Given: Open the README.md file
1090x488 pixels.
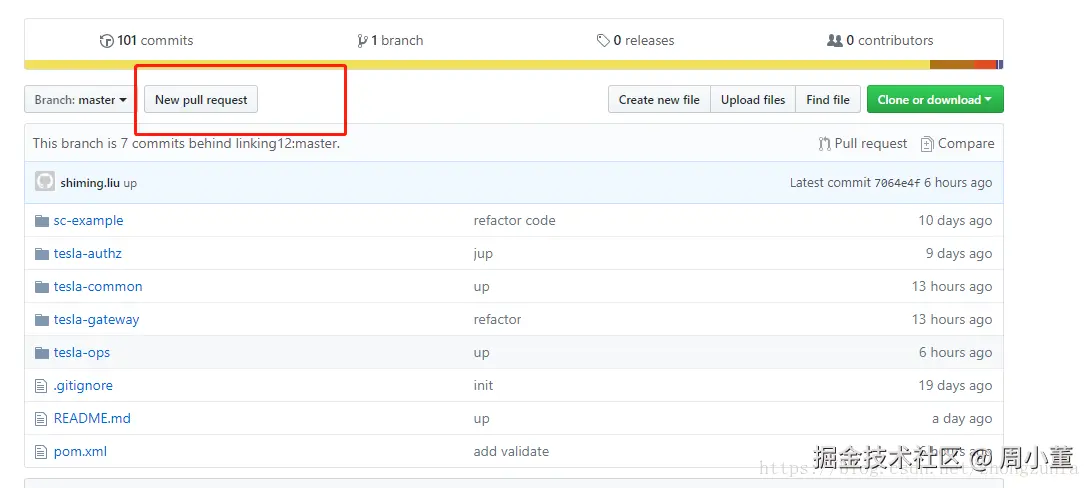Looking at the screenshot, I should pyautogui.click(x=92, y=418).
